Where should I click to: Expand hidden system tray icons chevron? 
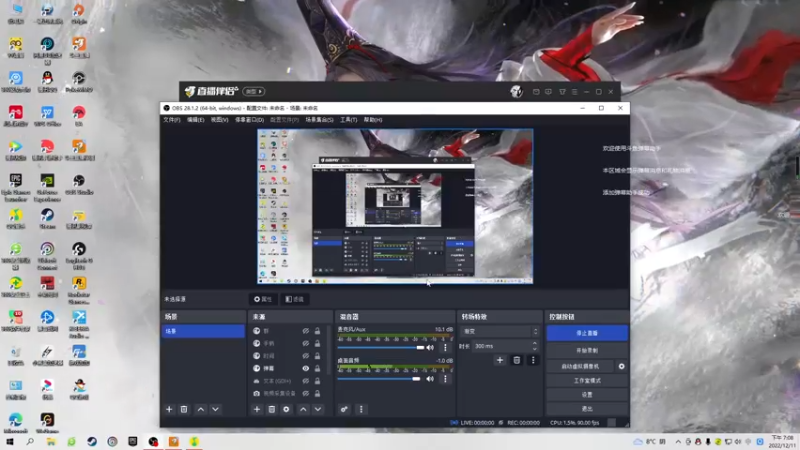tap(678, 442)
